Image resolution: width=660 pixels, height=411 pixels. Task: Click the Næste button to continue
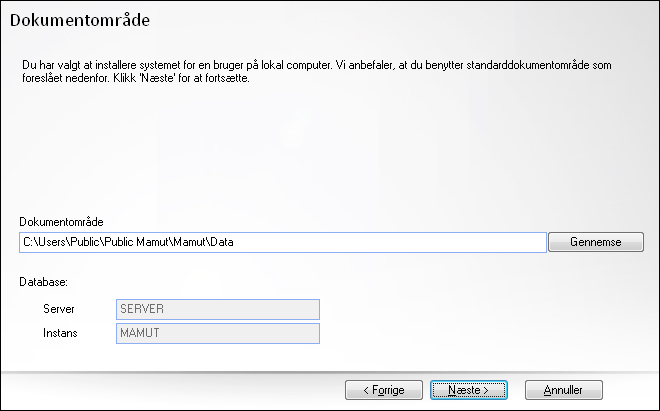(468, 390)
